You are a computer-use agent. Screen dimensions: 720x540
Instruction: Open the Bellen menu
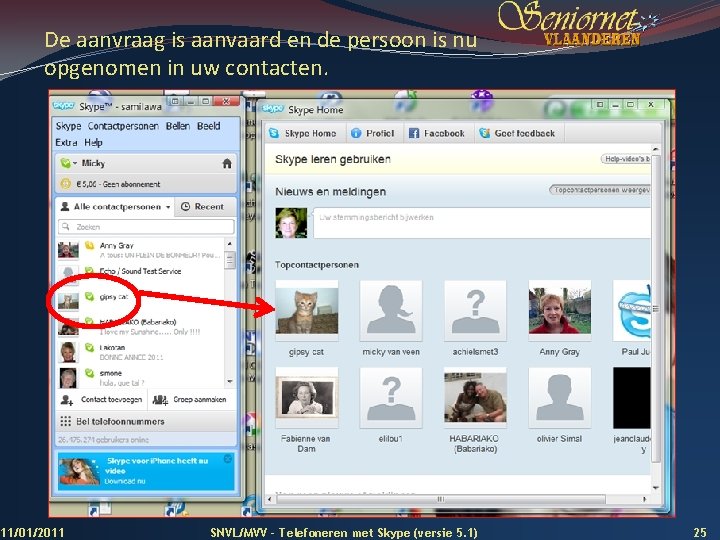pos(178,126)
